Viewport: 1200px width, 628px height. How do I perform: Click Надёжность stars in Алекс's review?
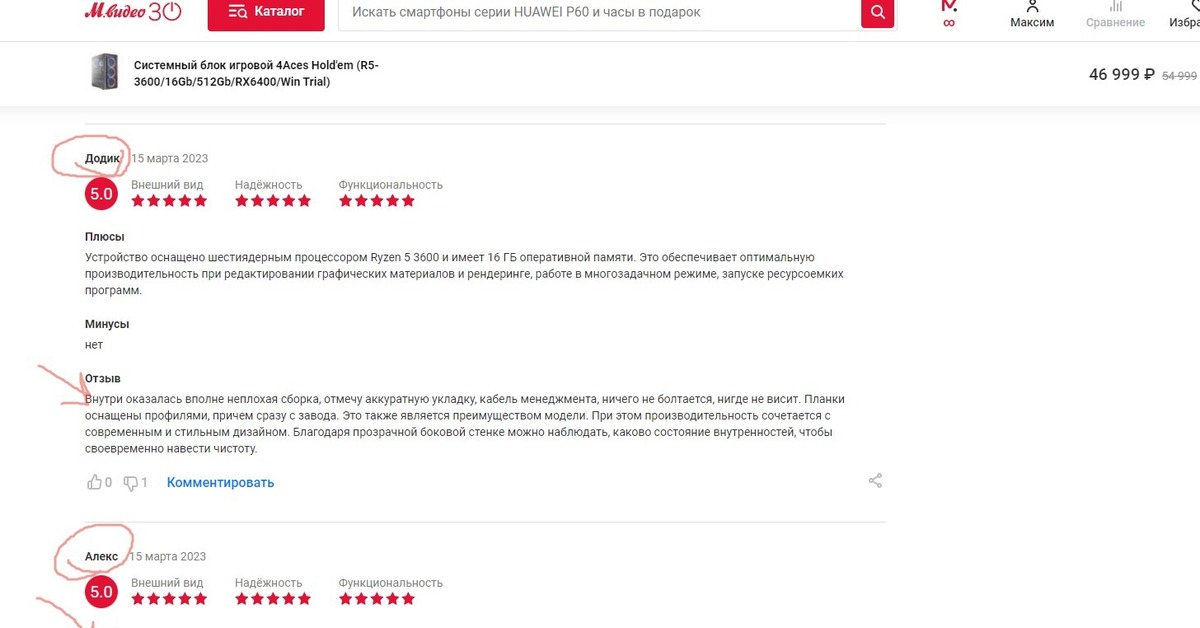tap(273, 599)
